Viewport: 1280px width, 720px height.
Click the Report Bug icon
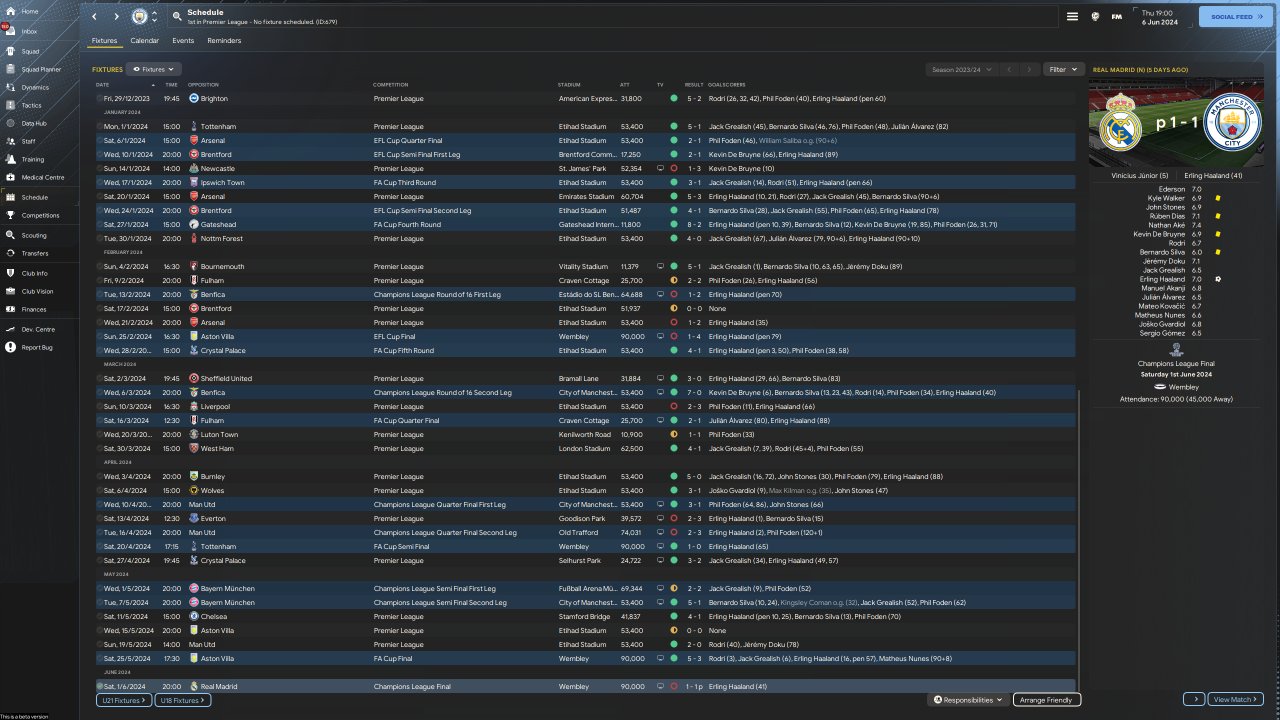click(9, 347)
